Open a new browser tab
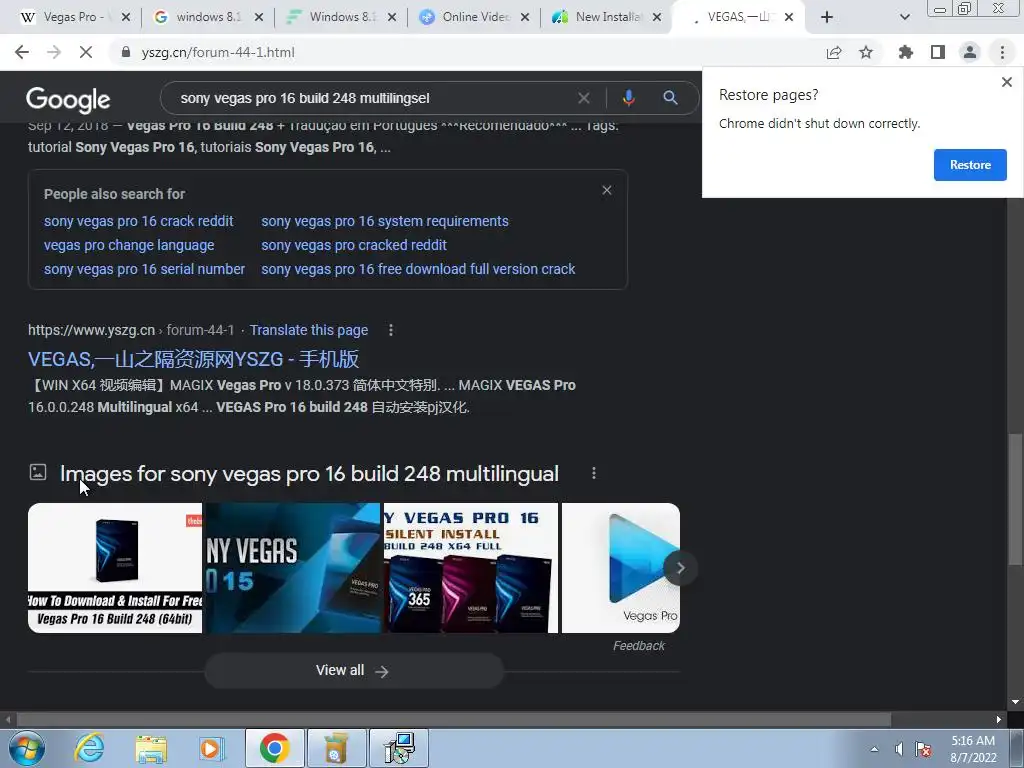Screen dimensions: 1024x768 (x=827, y=17)
